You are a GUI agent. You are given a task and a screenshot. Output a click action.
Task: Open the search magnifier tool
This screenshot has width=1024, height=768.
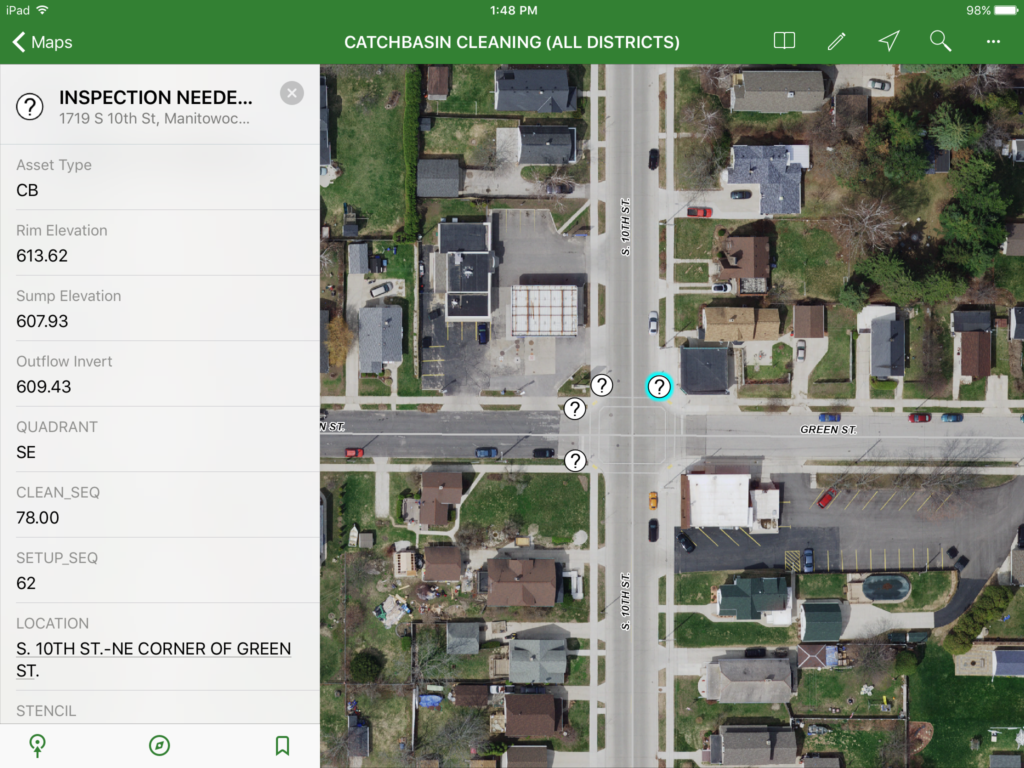point(940,41)
